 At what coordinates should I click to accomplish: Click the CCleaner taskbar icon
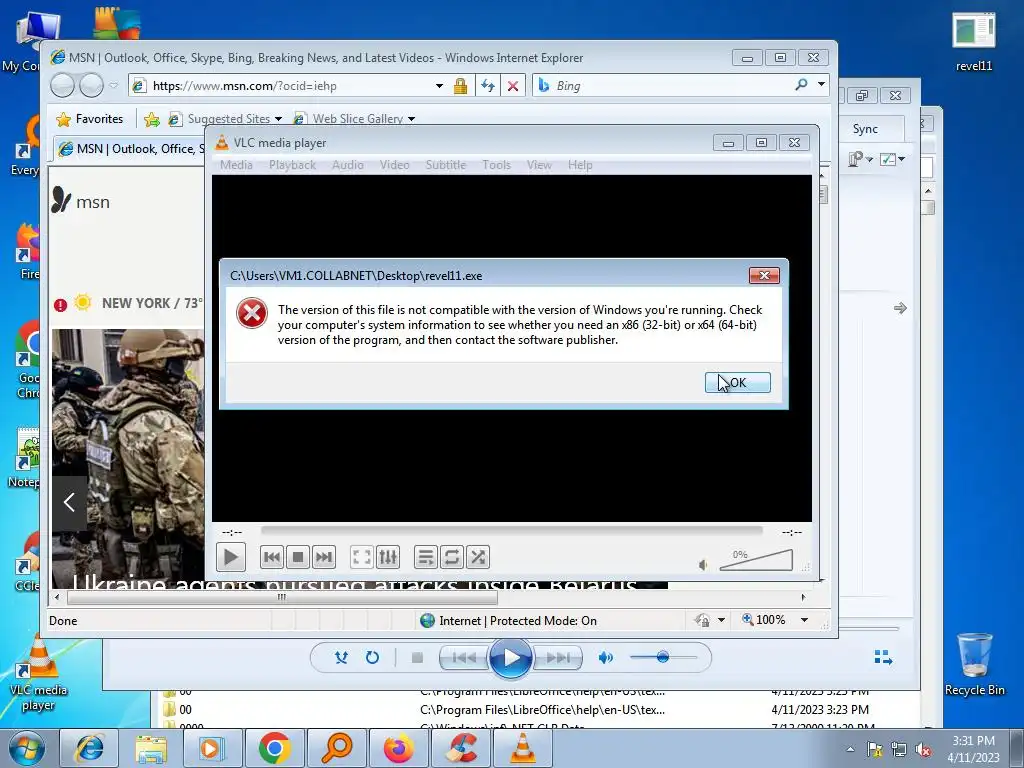coord(460,748)
